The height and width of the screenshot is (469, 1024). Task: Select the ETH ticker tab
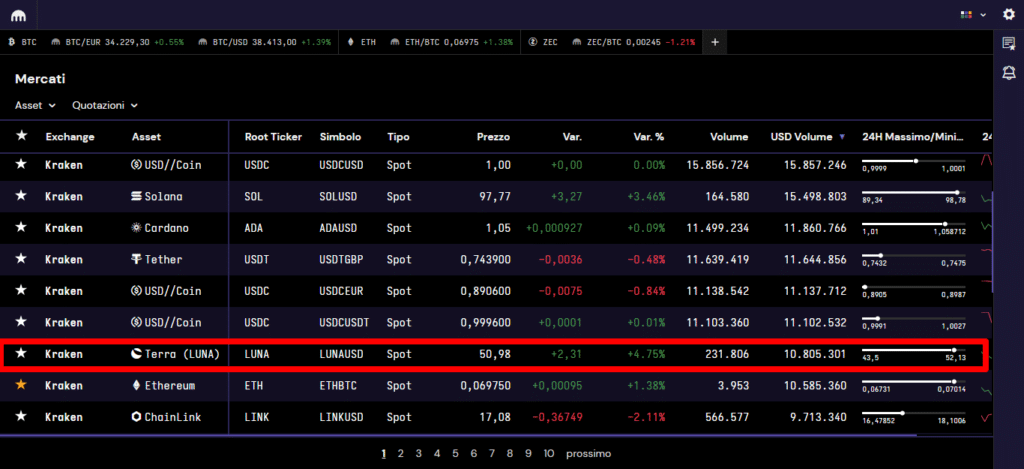click(x=362, y=42)
